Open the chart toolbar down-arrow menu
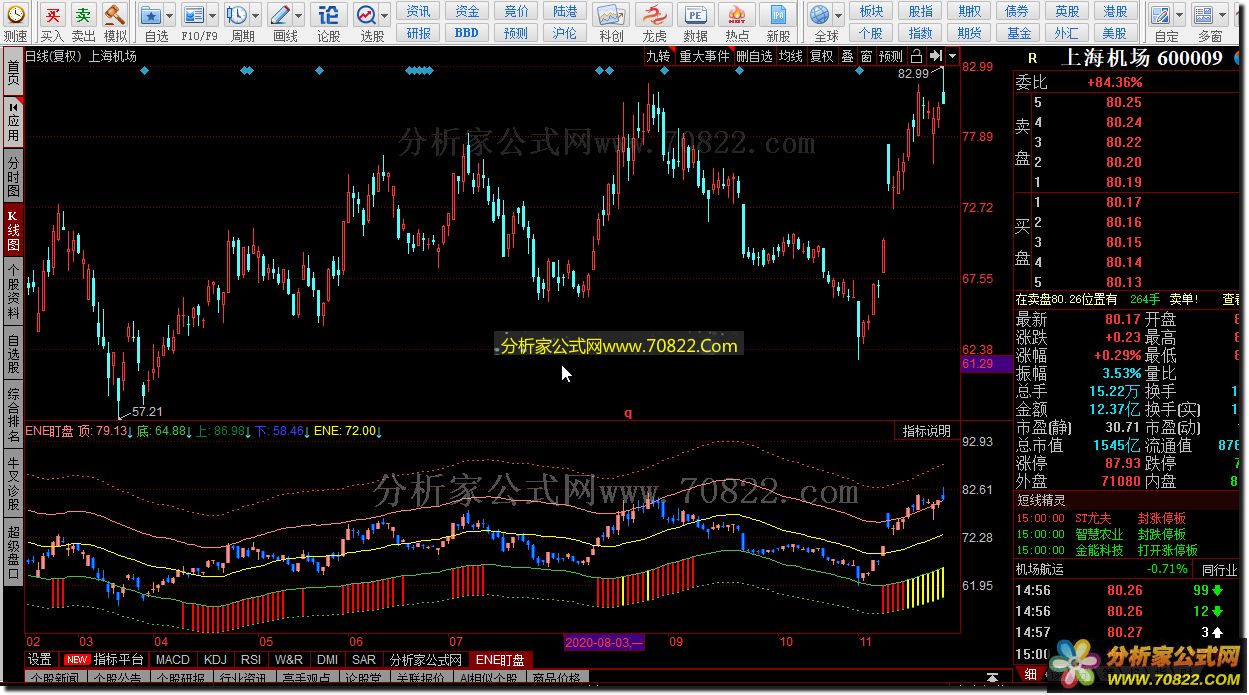Image resolution: width=1249 pixels, height=695 pixels. pyautogui.click(x=952, y=56)
